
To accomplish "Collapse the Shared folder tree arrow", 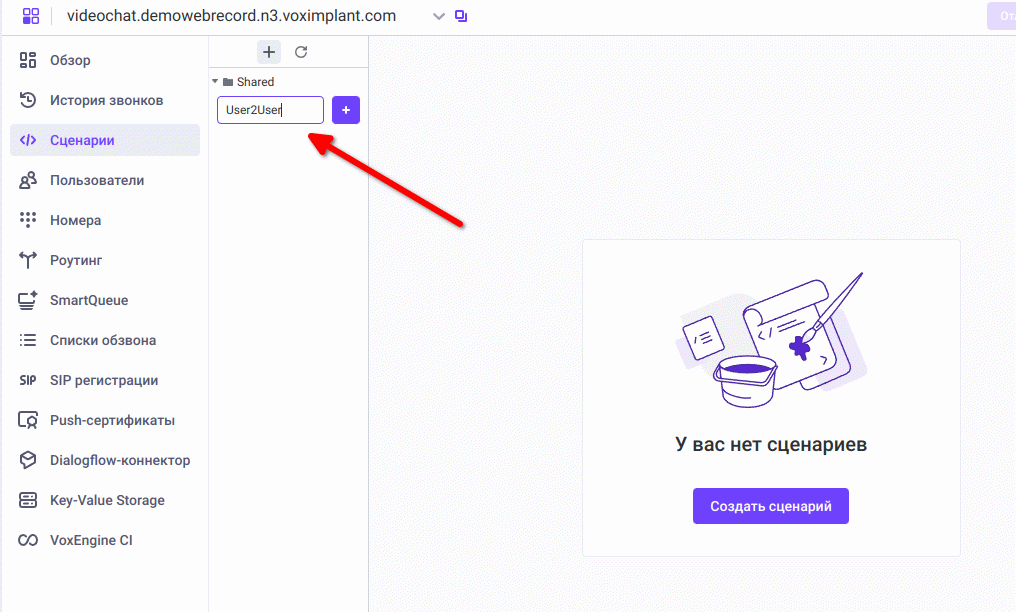I will click(215, 82).
